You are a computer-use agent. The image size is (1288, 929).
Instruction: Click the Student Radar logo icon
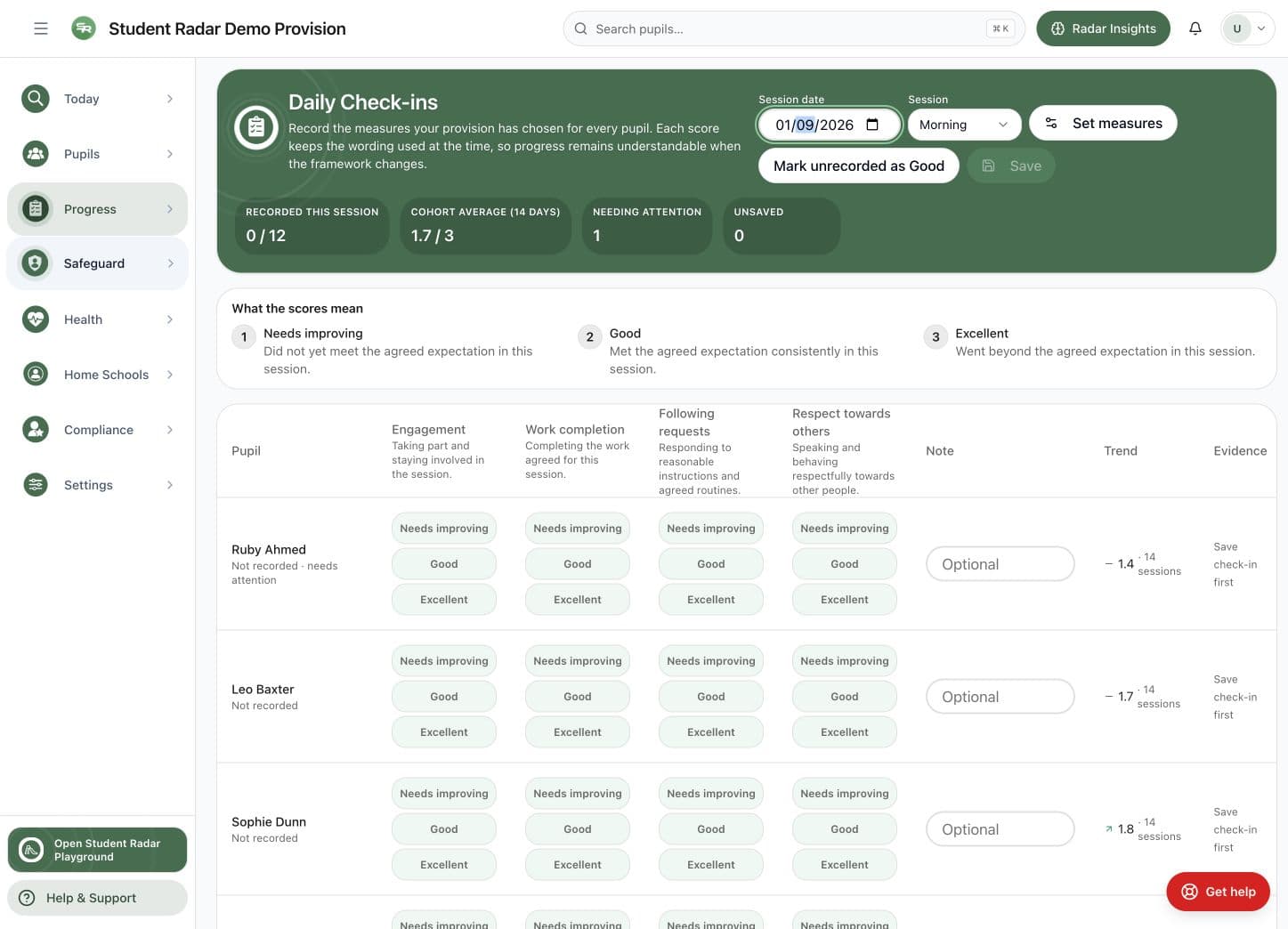click(x=84, y=28)
